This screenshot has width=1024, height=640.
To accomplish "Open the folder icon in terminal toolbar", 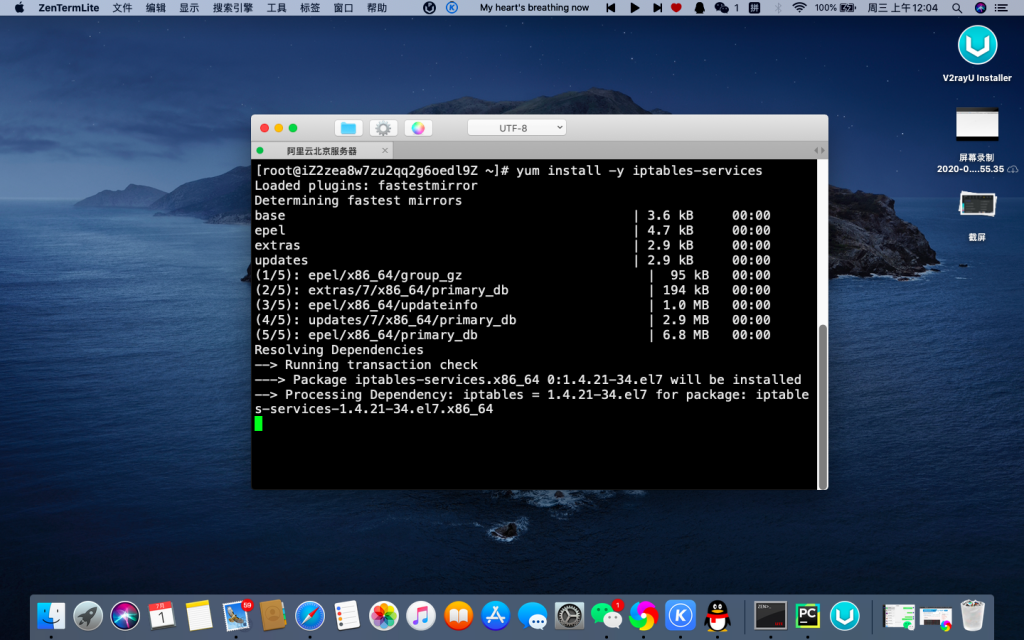I will tap(348, 128).
